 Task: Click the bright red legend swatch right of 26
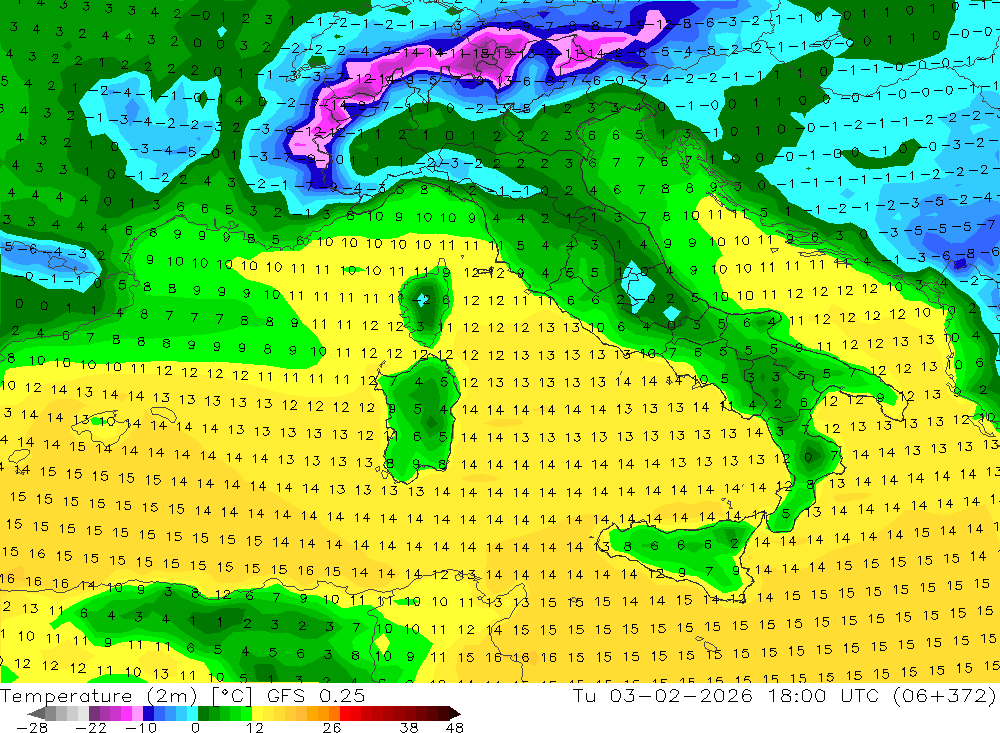click(345, 713)
